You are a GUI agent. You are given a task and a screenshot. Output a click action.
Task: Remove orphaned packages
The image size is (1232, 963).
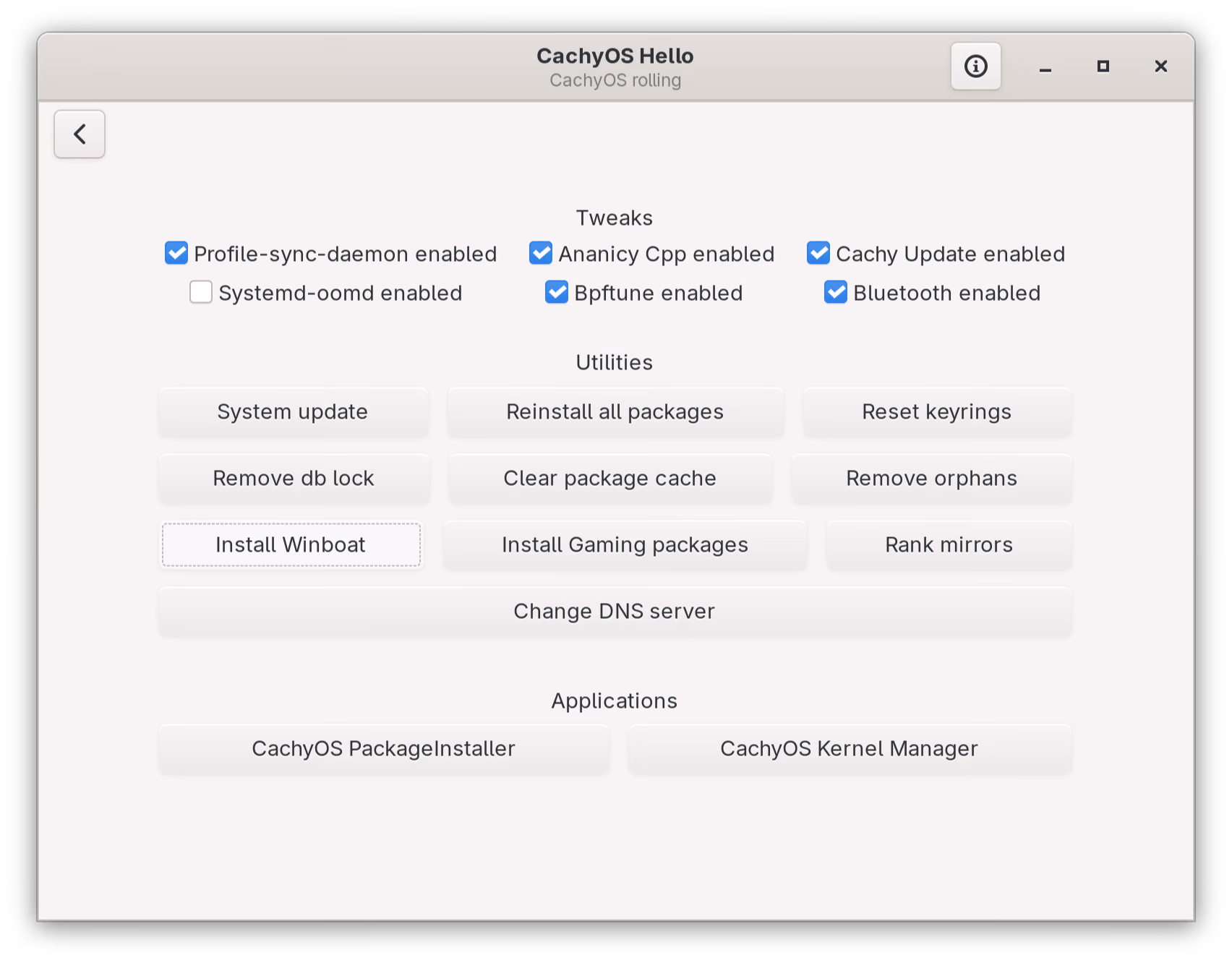(931, 478)
